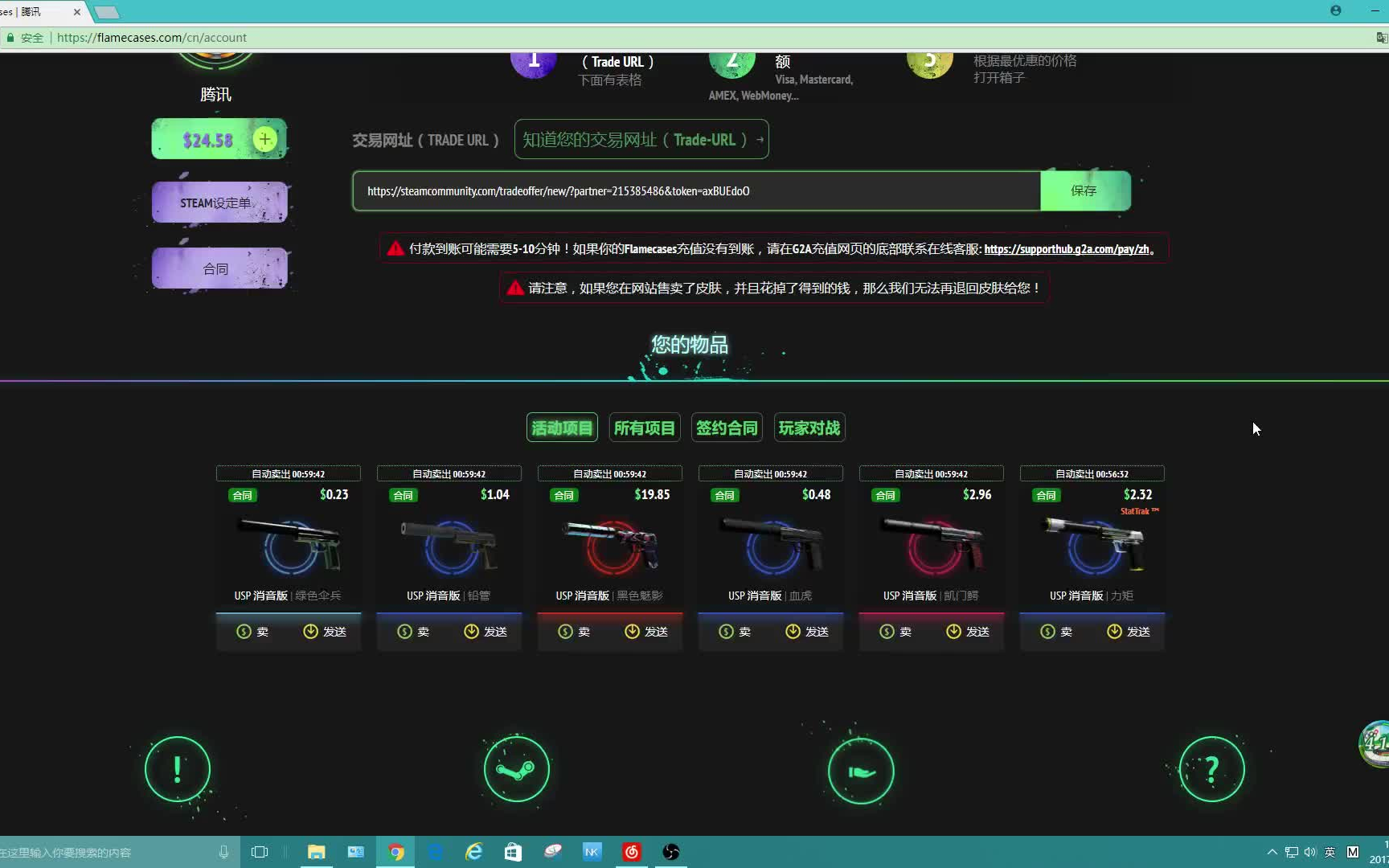Click the plus icon to add balance
The width and height of the screenshot is (1389, 868).
[264, 138]
